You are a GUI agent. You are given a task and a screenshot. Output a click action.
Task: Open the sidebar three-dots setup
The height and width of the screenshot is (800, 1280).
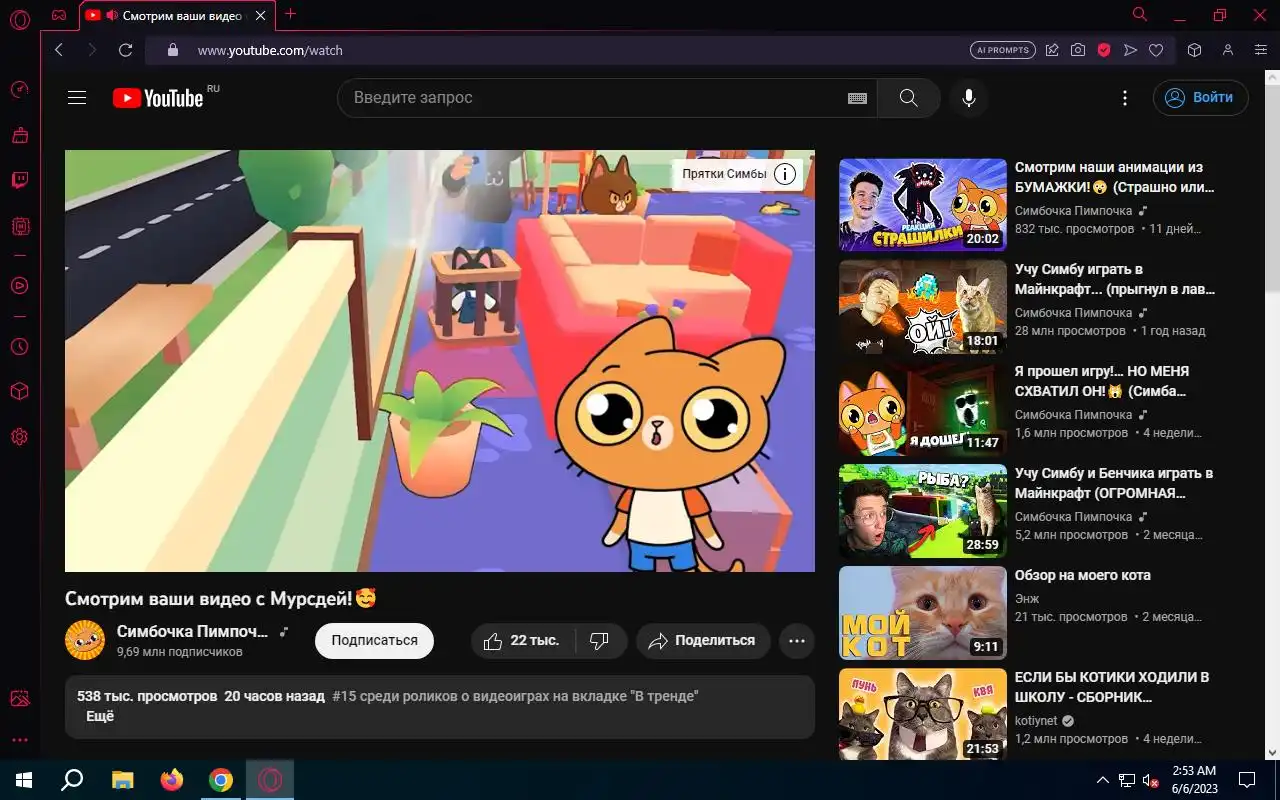(19, 741)
